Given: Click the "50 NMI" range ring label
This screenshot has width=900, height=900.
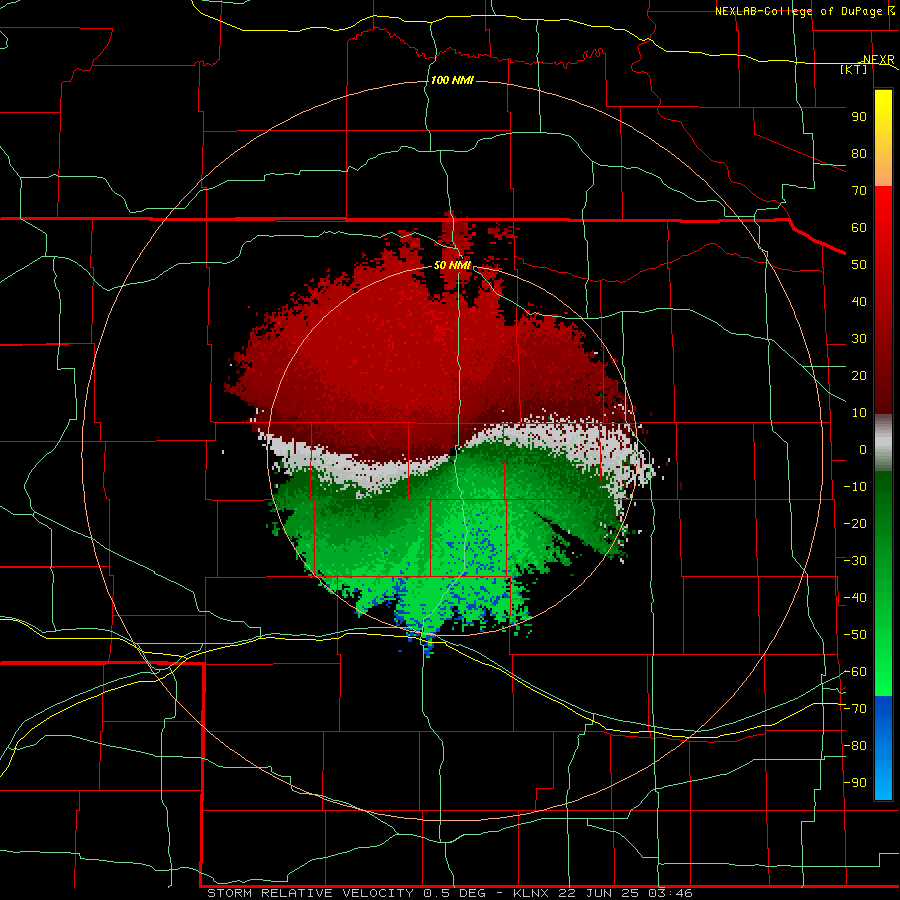Looking at the screenshot, I should click(x=452, y=265).
